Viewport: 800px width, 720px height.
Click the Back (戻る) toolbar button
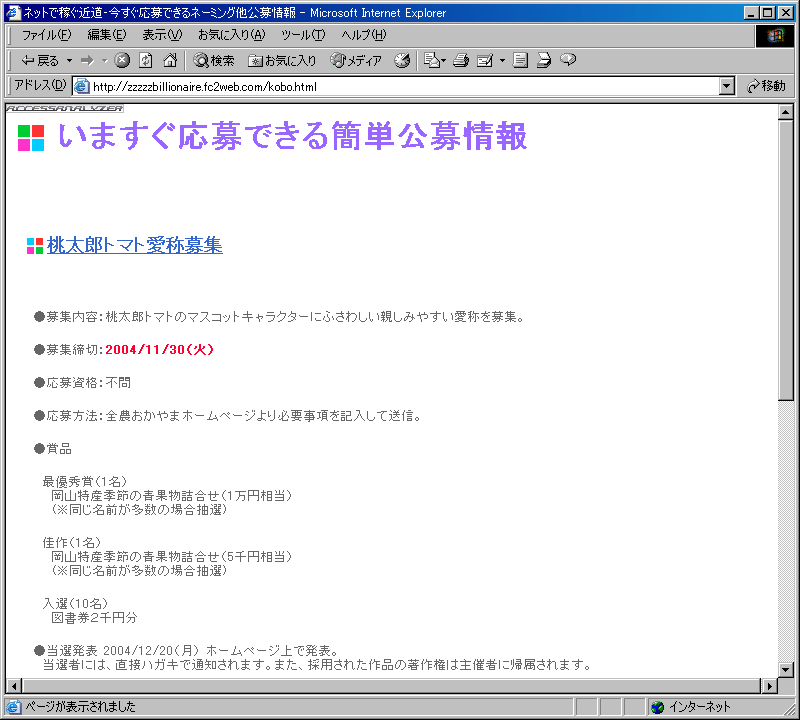click(40, 61)
